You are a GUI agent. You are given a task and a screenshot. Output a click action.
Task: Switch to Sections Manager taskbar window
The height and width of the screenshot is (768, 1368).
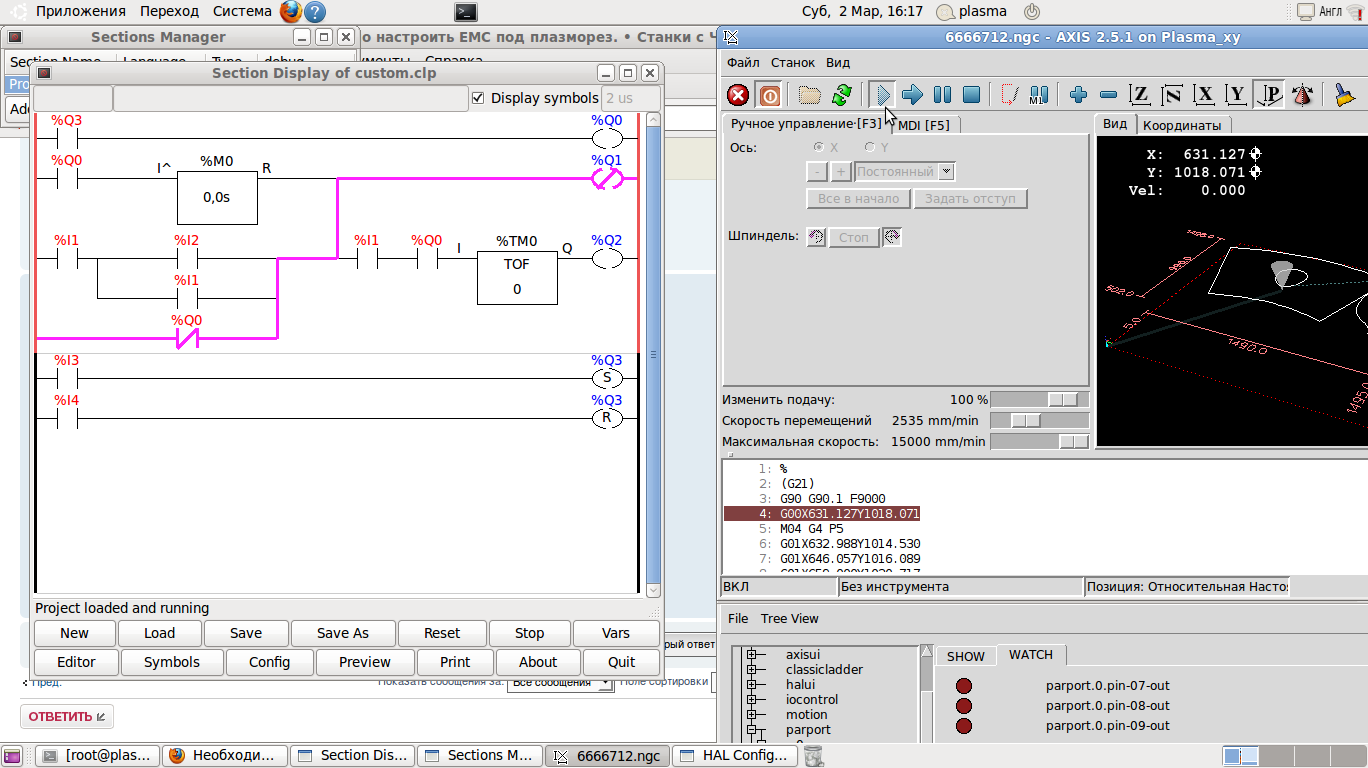[x=479, y=755]
